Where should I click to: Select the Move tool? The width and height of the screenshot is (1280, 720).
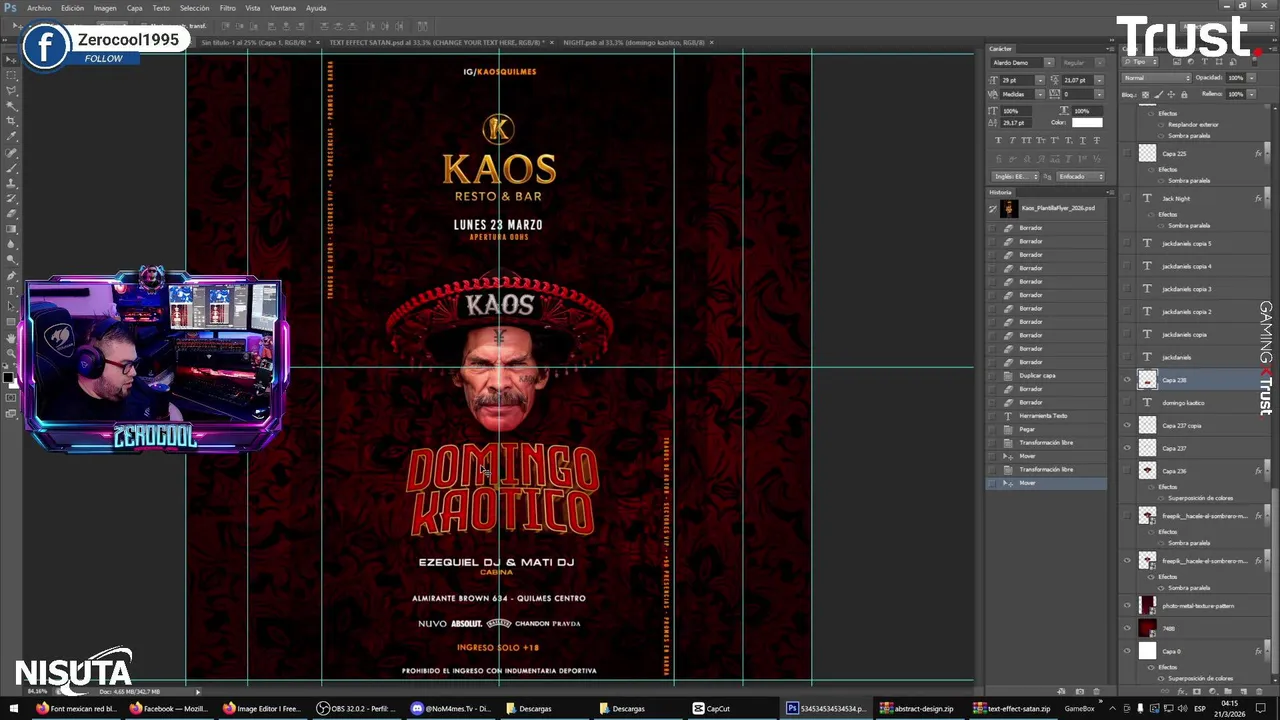11,60
